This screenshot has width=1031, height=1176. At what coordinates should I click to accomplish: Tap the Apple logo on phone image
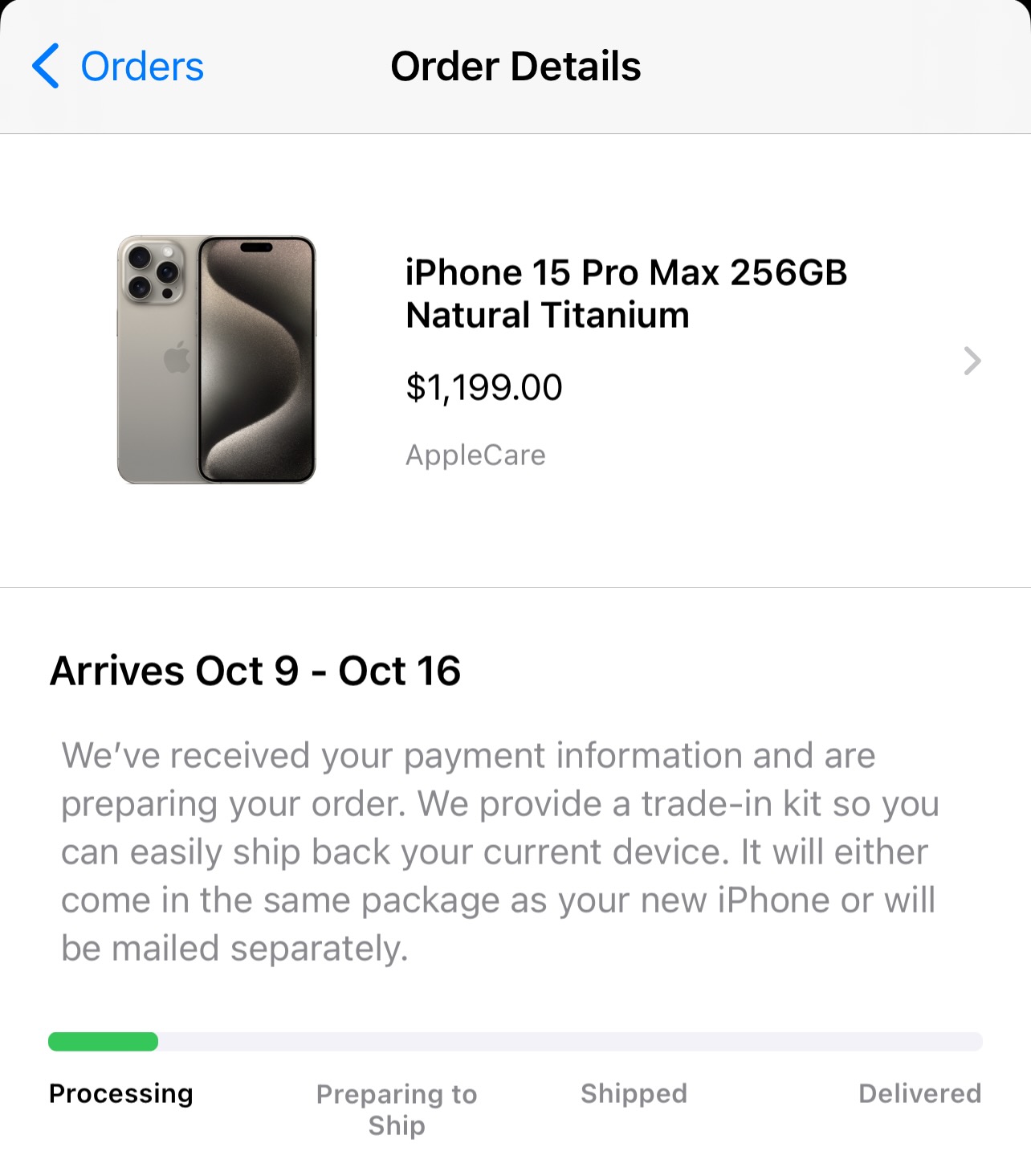(177, 357)
